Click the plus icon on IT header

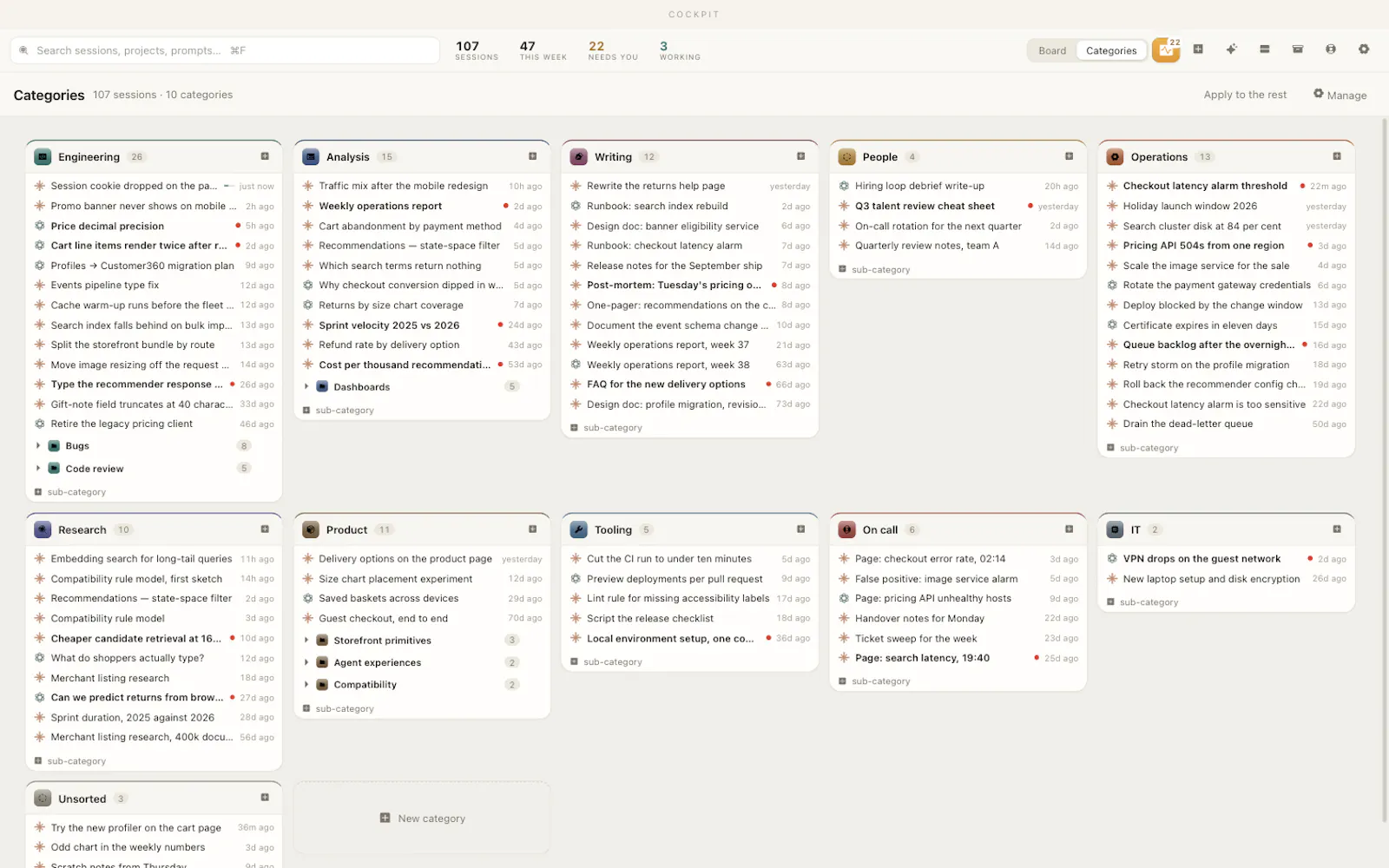(x=1337, y=529)
